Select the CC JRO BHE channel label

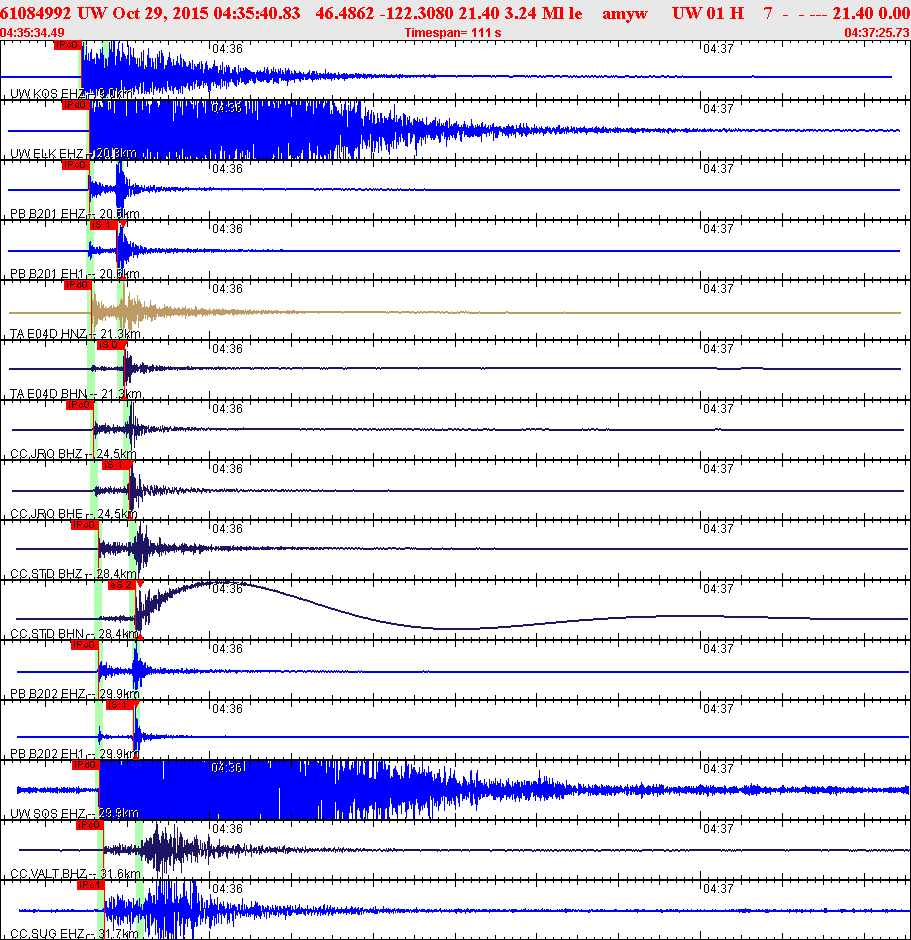click(73, 513)
